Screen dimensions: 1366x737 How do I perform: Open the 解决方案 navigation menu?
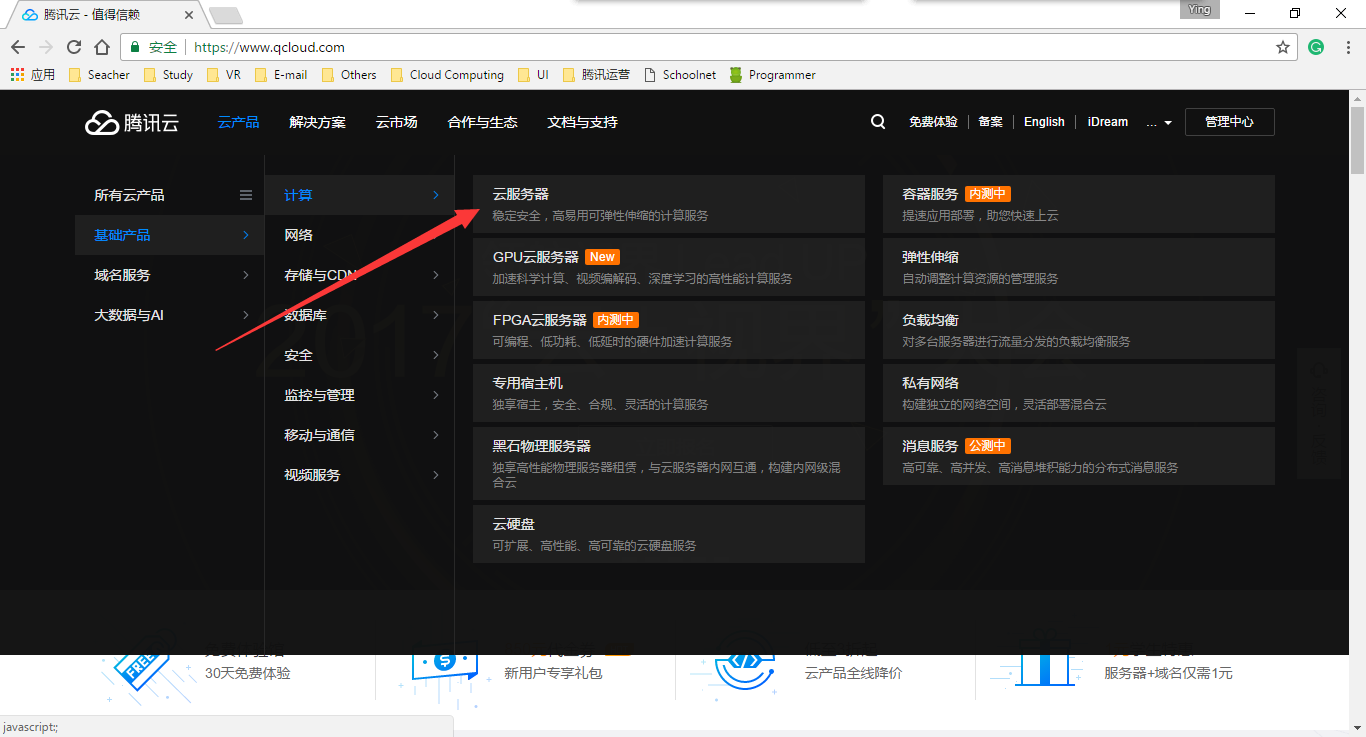[317, 122]
